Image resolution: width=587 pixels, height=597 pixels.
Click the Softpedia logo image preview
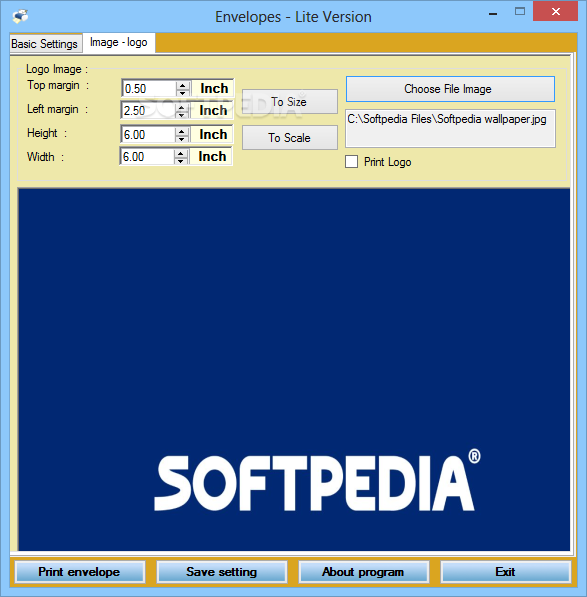pyautogui.click(x=294, y=369)
